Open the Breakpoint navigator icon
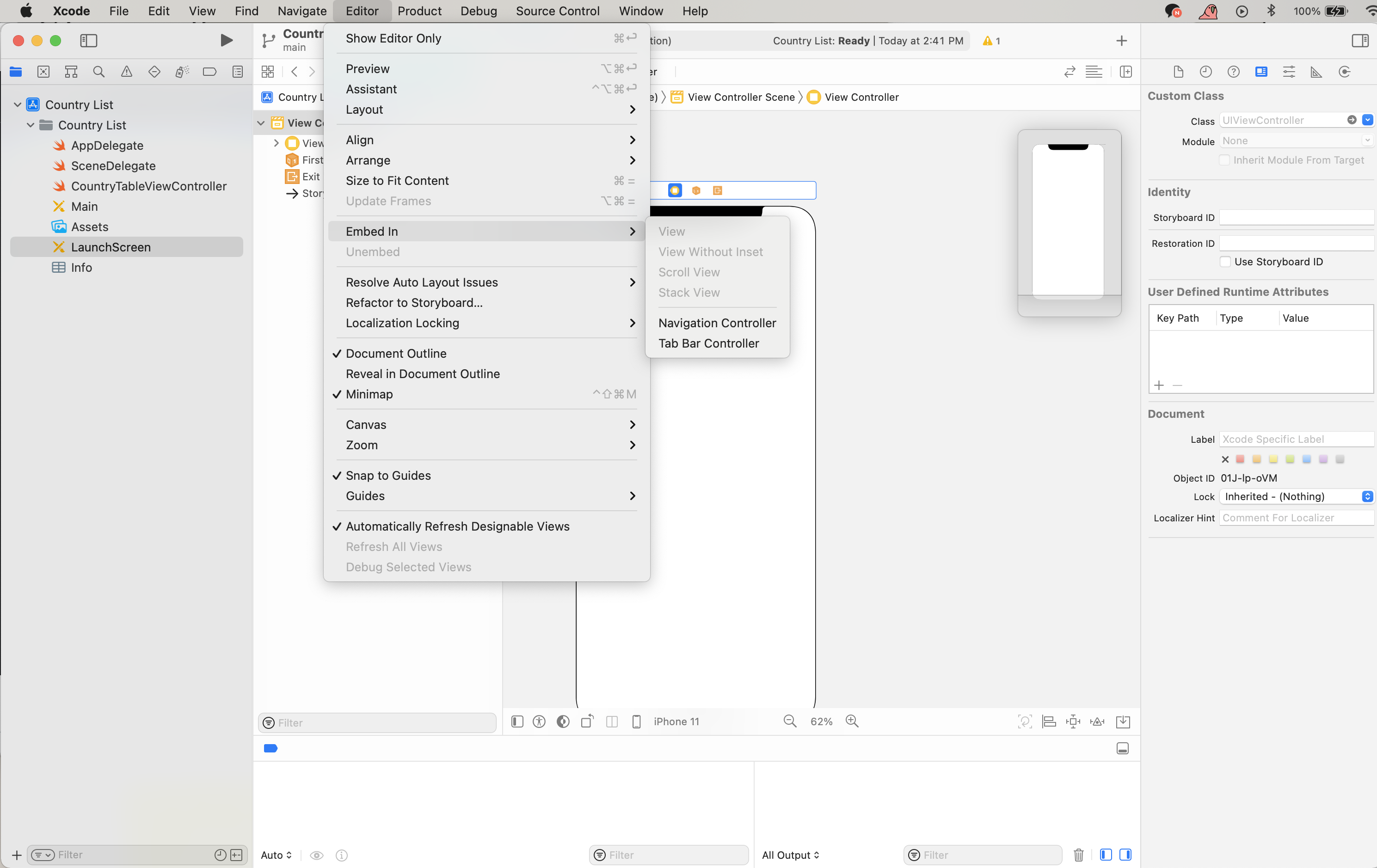The width and height of the screenshot is (1377, 868). [x=209, y=72]
